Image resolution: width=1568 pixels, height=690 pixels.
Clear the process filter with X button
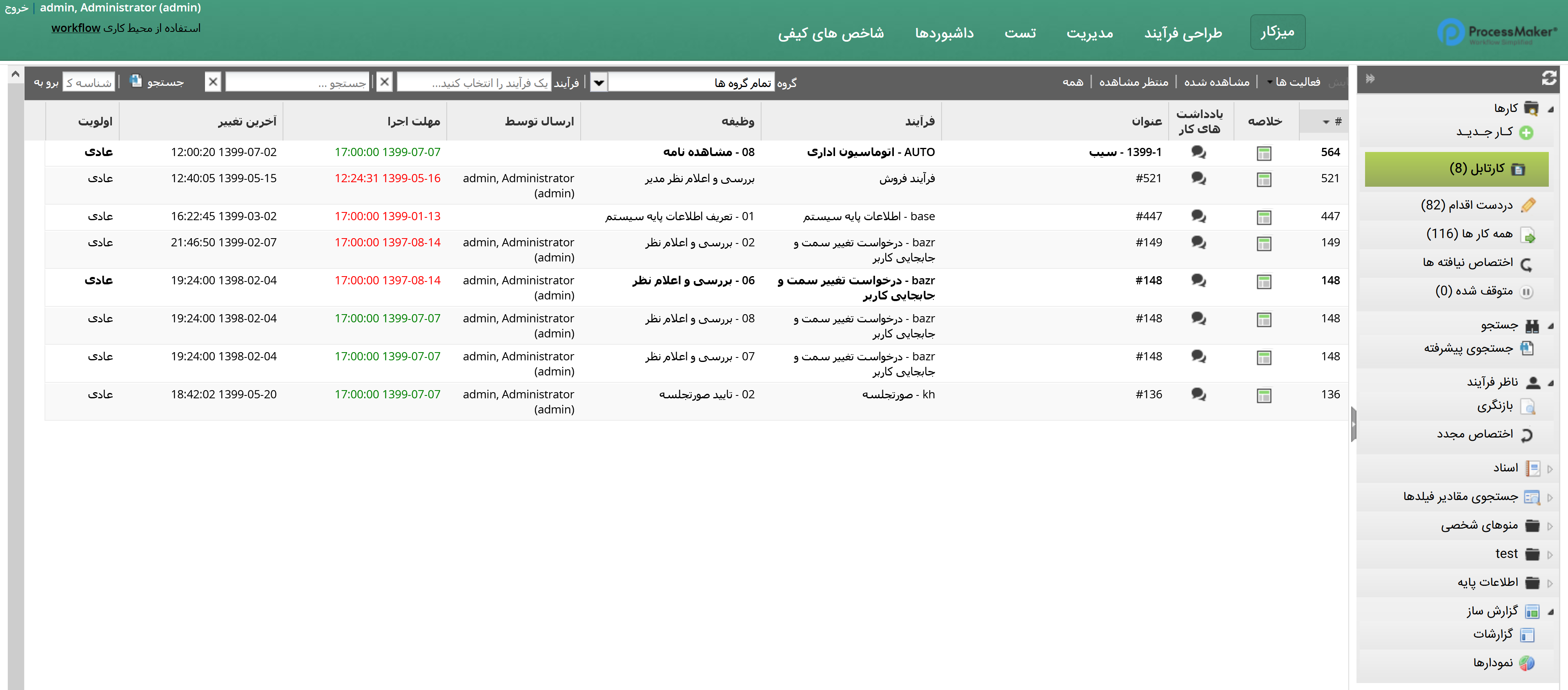384,82
